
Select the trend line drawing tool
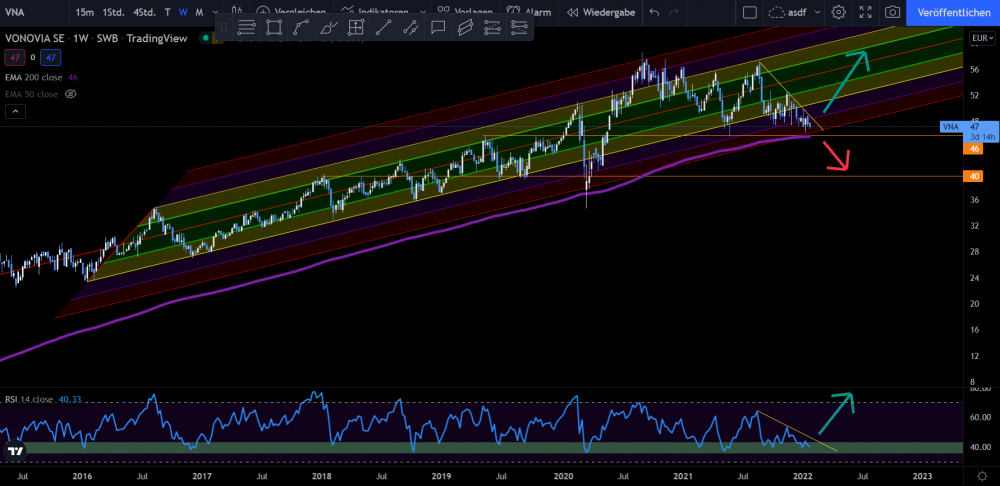tap(383, 27)
